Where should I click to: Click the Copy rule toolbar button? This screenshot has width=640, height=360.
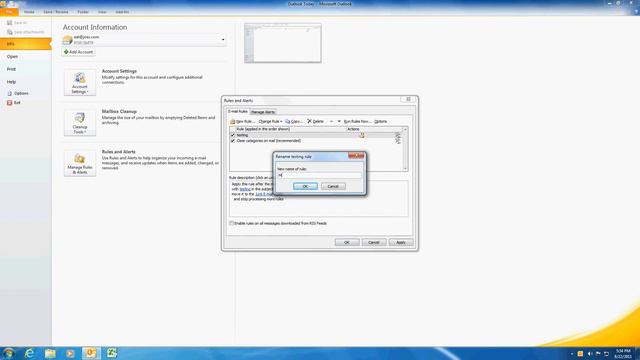click(294, 121)
